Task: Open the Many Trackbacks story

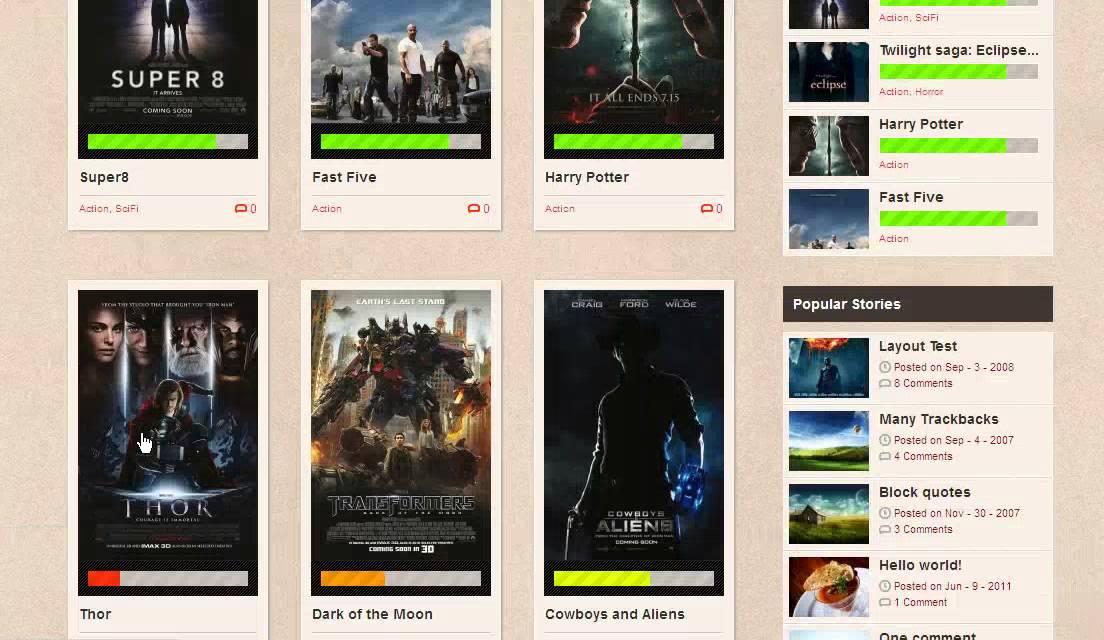Action: [x=939, y=420]
